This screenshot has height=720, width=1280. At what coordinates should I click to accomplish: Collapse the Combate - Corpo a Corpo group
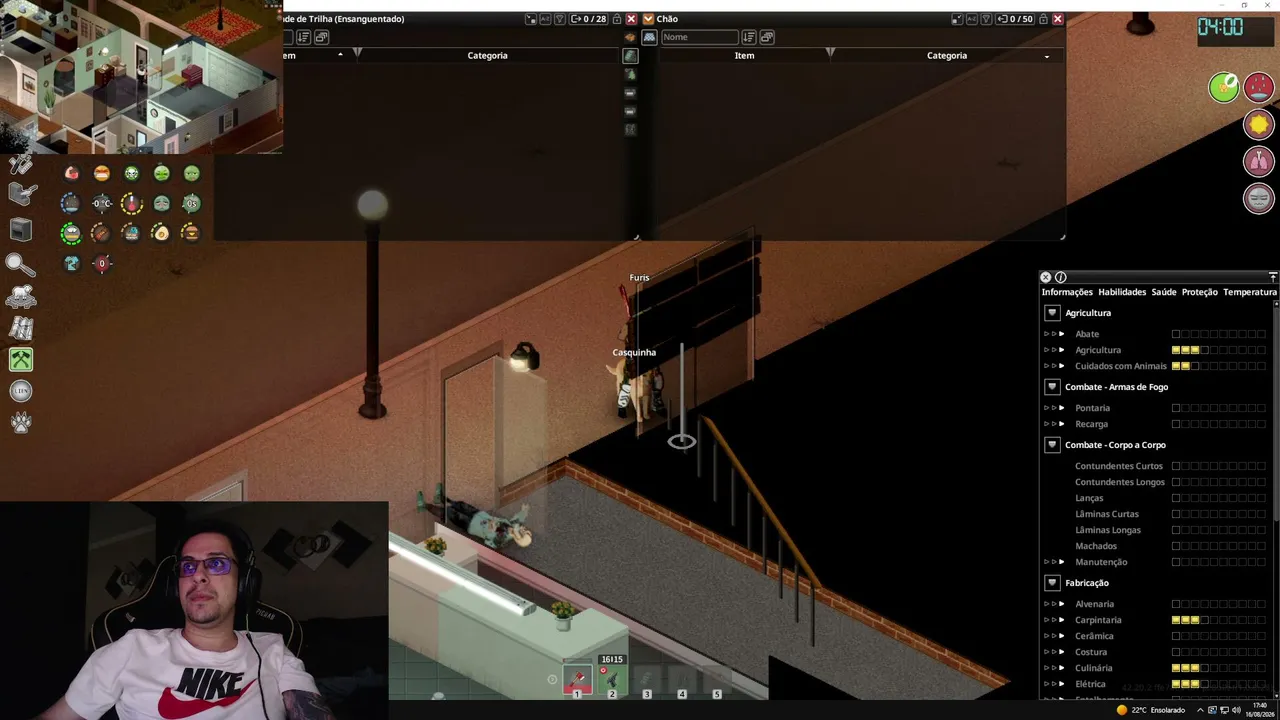coord(1052,445)
